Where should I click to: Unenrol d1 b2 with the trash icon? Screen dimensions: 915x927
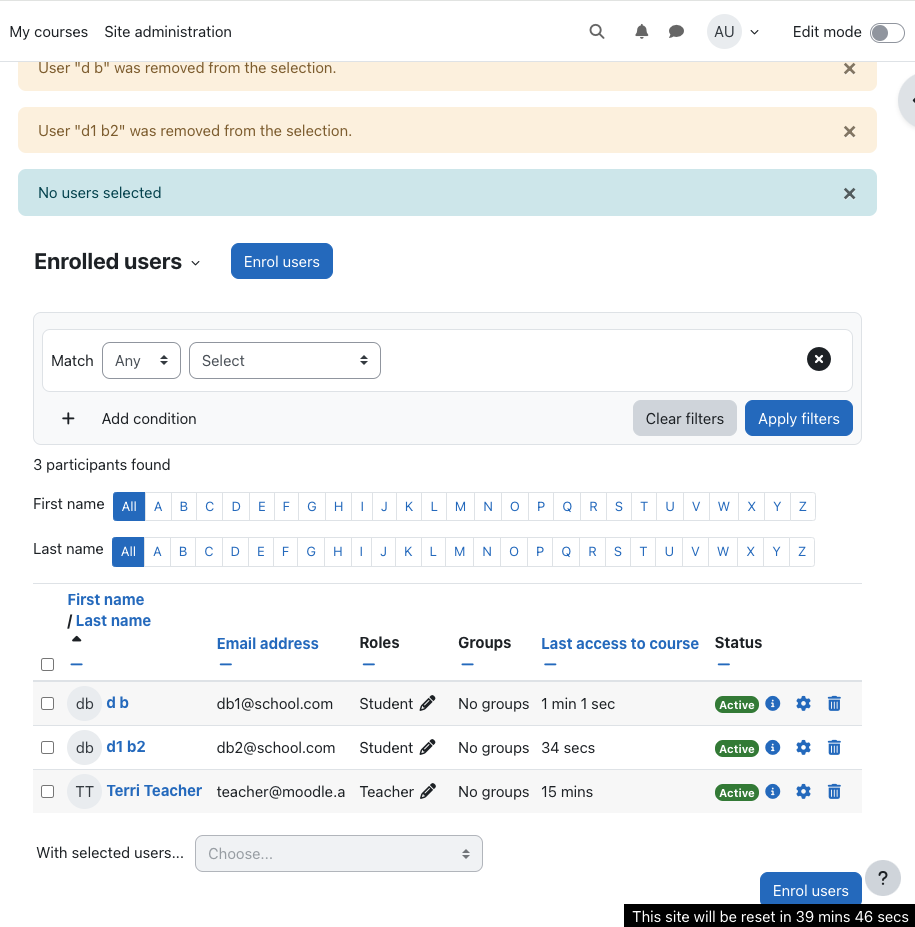click(x=834, y=747)
